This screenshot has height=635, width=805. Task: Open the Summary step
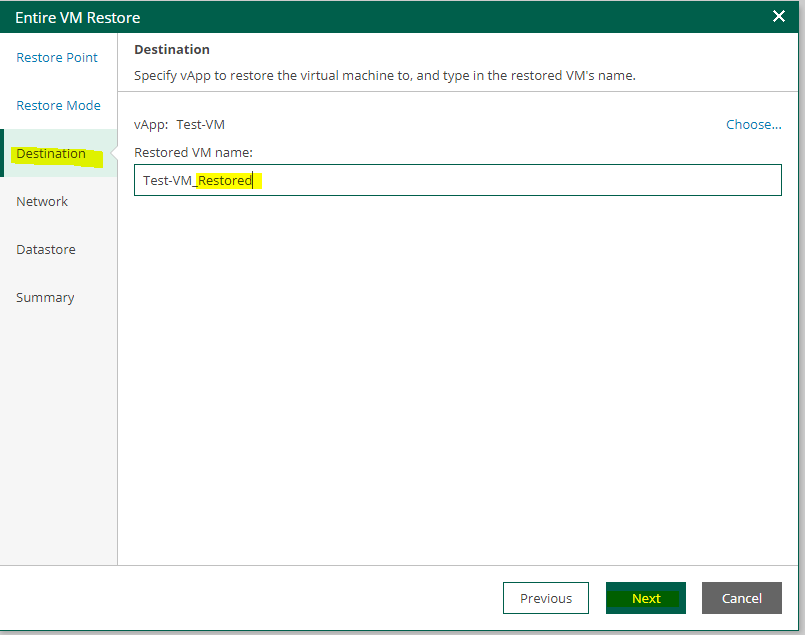point(45,298)
